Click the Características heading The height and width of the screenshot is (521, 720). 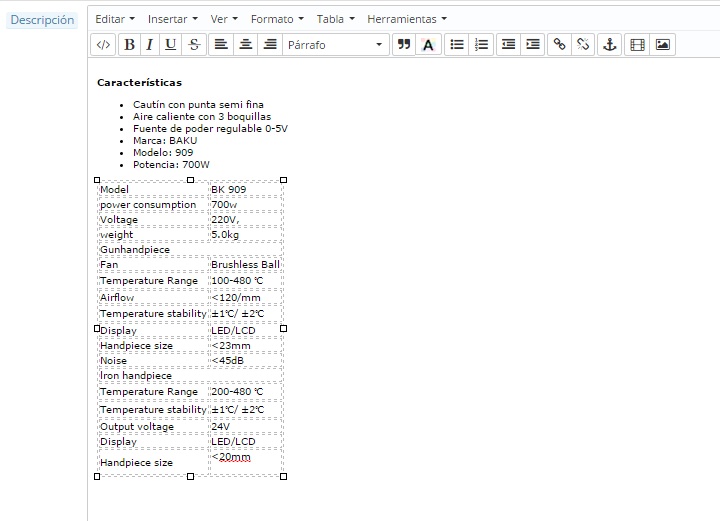[x=139, y=83]
